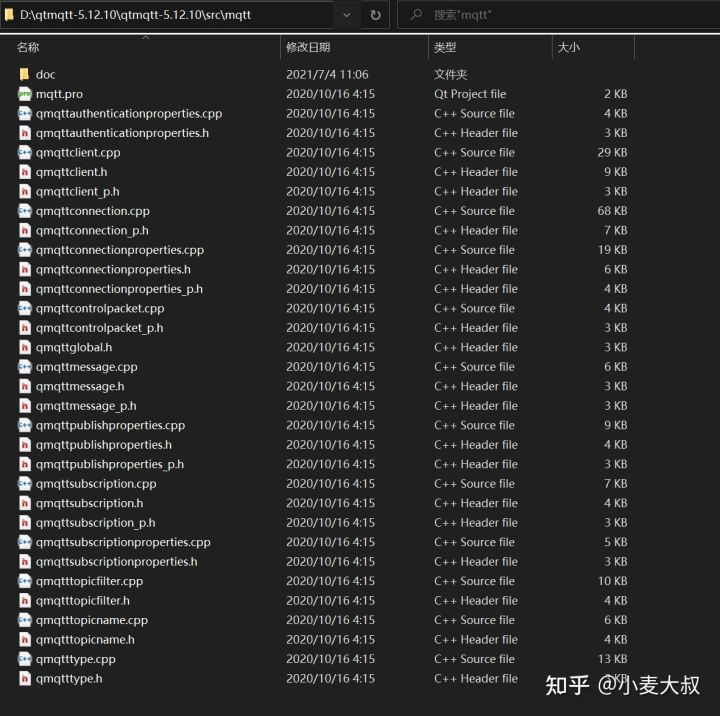
Task: Sort files by the 类型 column header
Action: 445,47
